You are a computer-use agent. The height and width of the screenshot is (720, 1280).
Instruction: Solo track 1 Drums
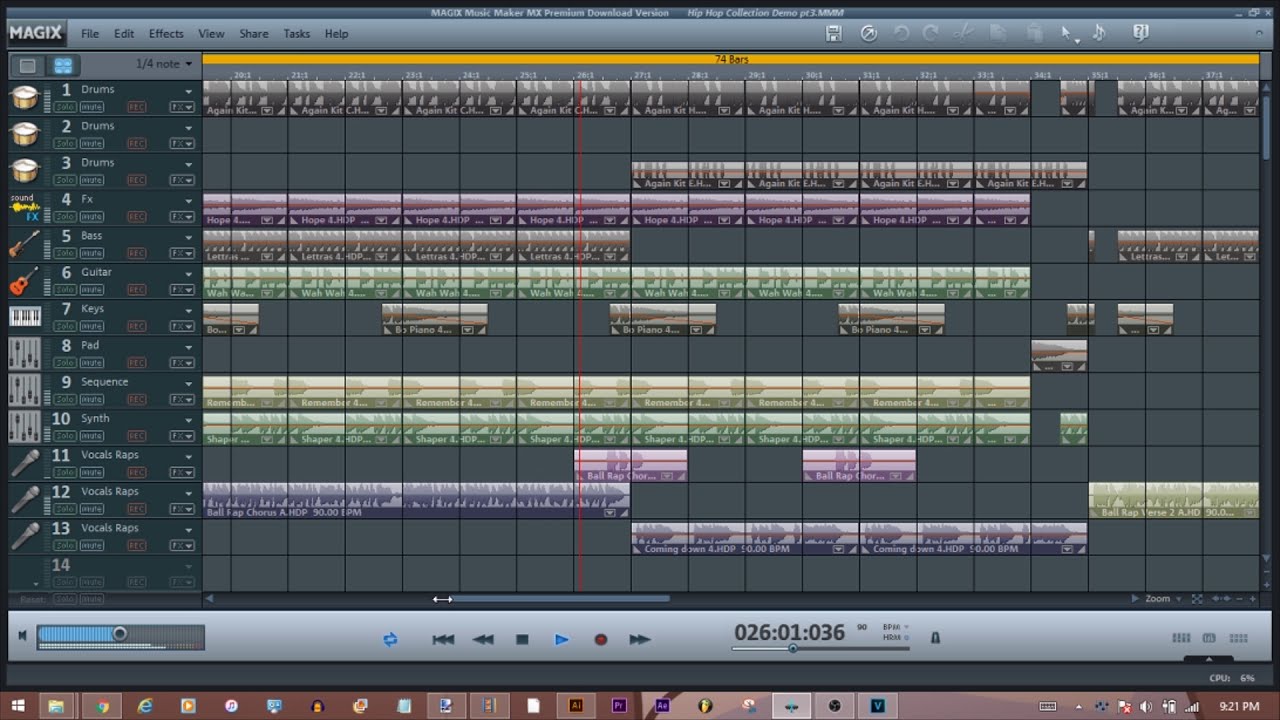65,107
